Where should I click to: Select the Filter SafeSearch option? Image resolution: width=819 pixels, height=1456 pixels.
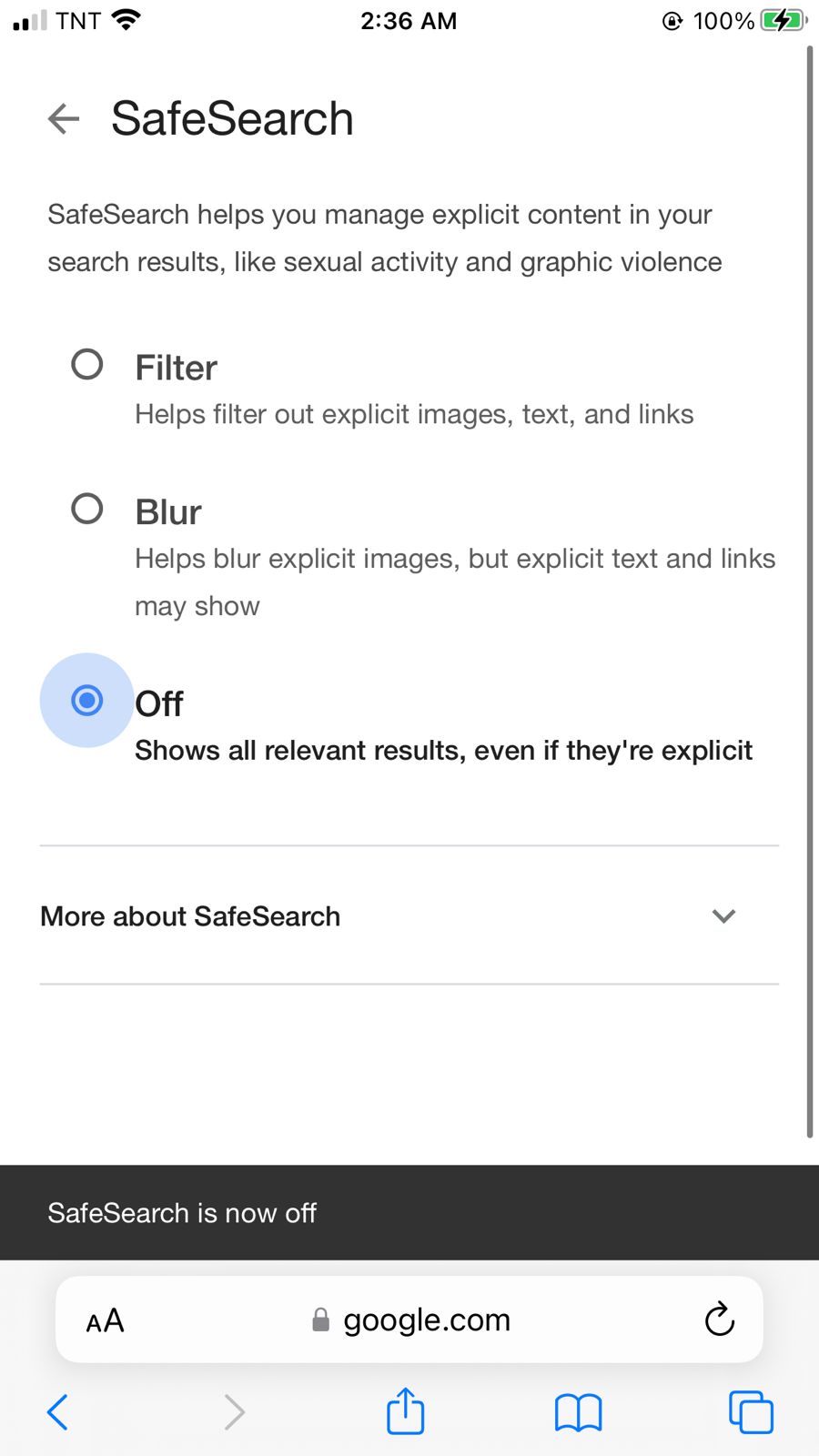pos(86,364)
